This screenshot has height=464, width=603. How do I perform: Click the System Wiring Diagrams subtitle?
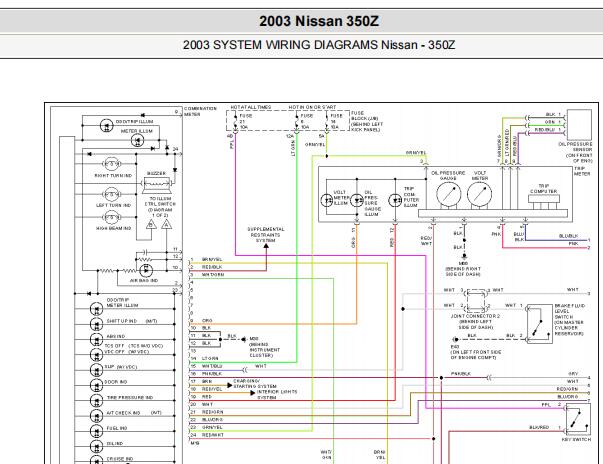301,45
